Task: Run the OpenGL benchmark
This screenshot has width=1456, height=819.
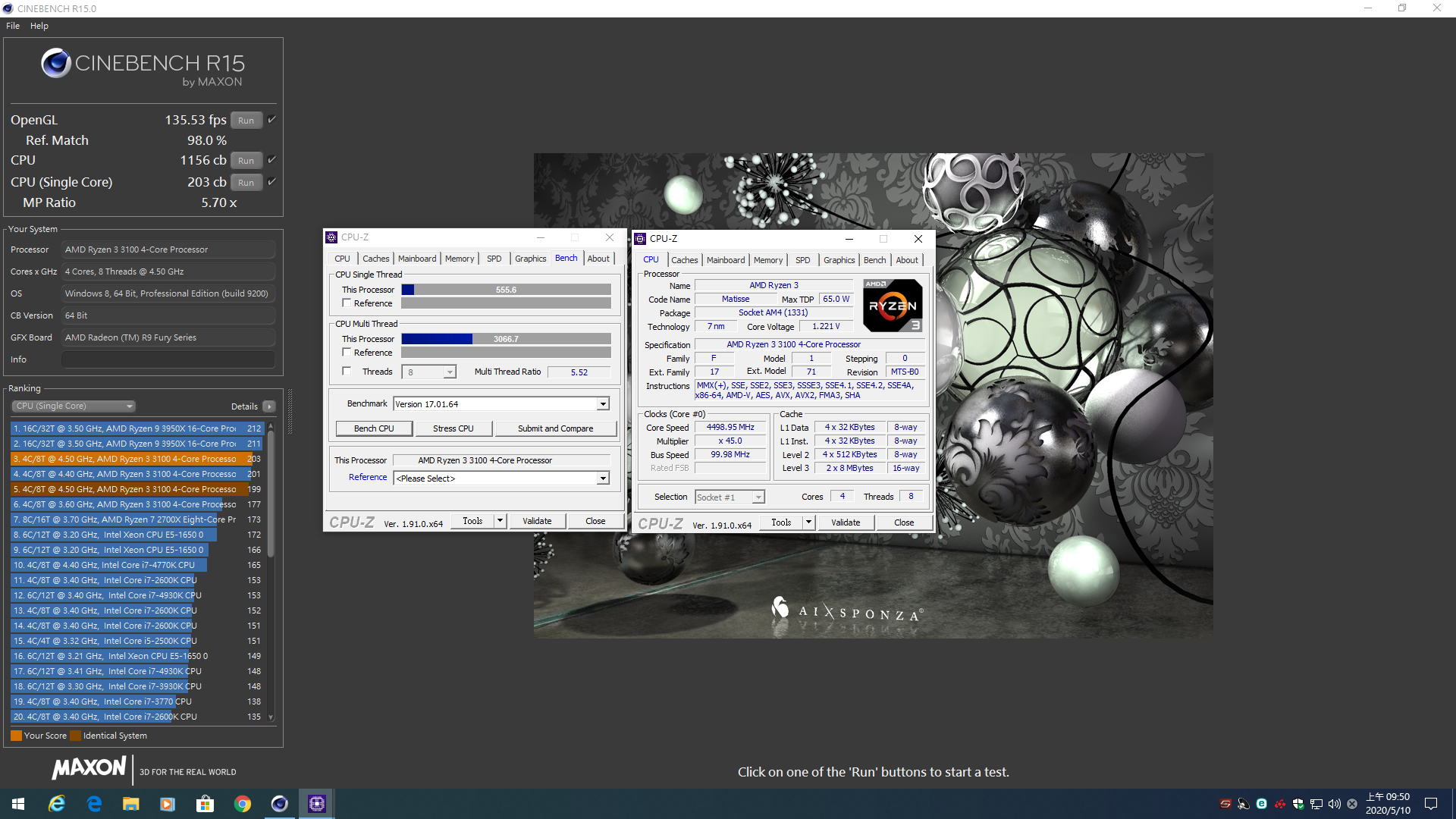Action: point(246,121)
